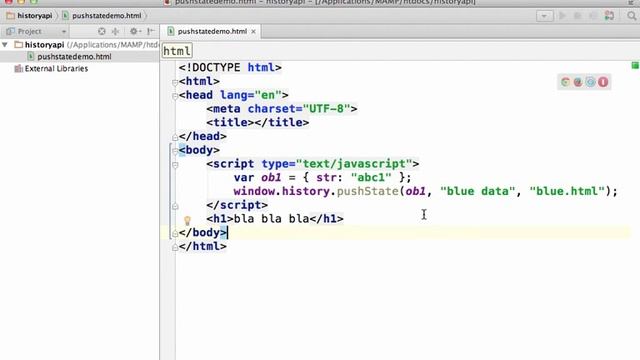Fold the body tag block
Image resolution: width=640 pixels, height=360 pixels.
point(175,151)
